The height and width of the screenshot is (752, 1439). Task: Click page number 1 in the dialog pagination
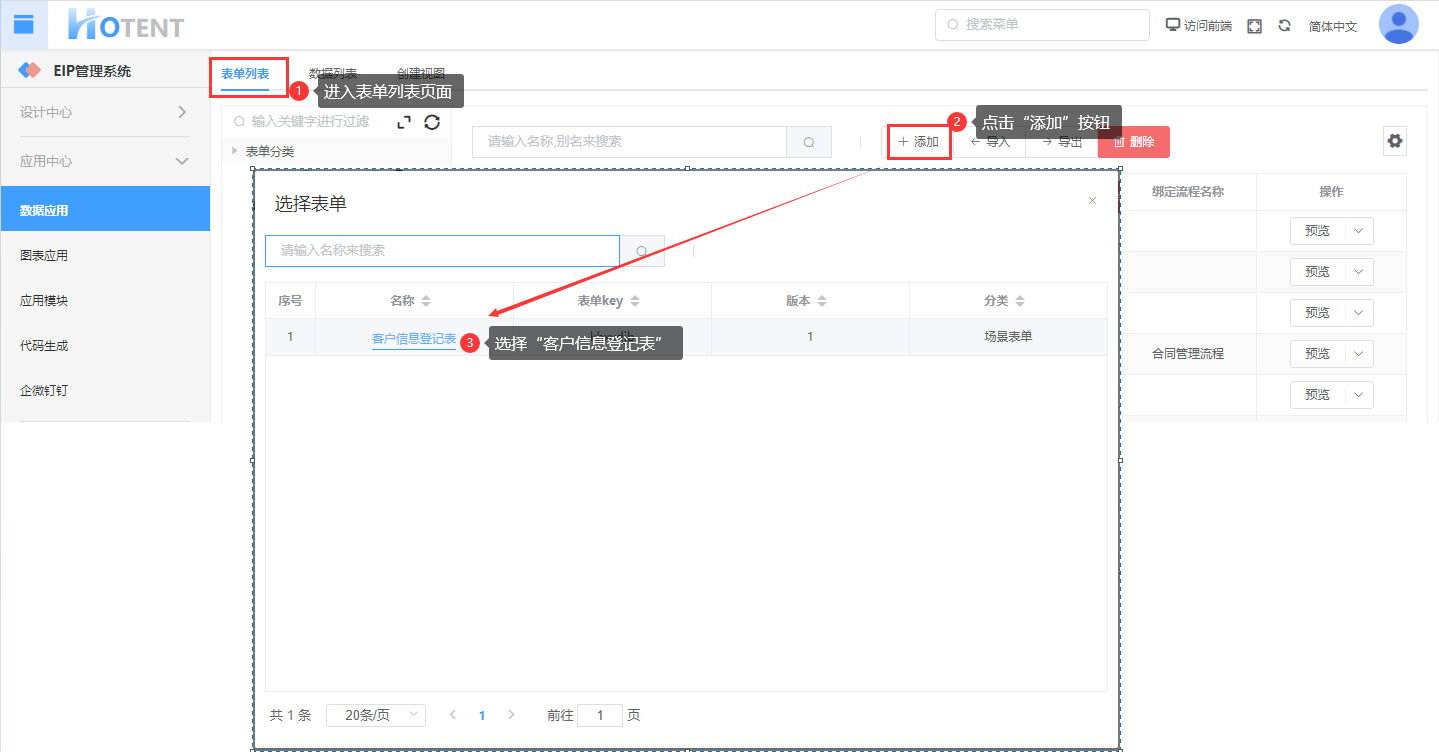(482, 715)
